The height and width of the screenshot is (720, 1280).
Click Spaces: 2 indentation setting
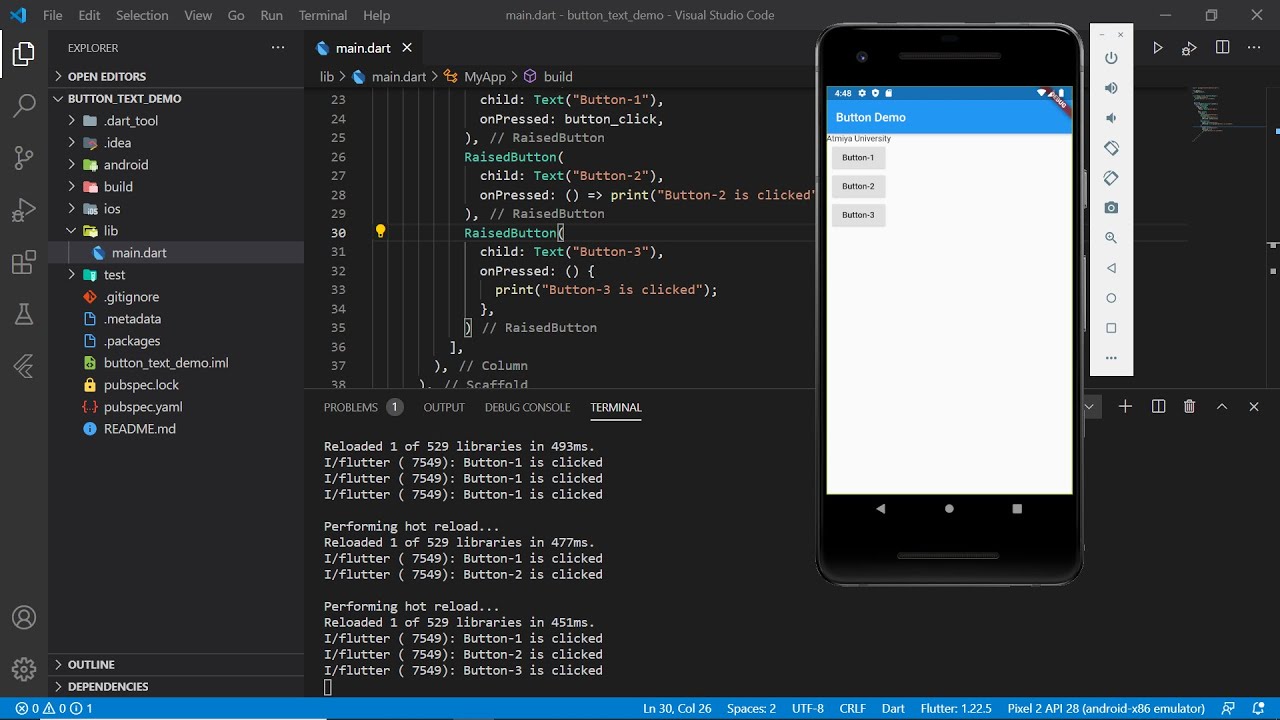[751, 708]
